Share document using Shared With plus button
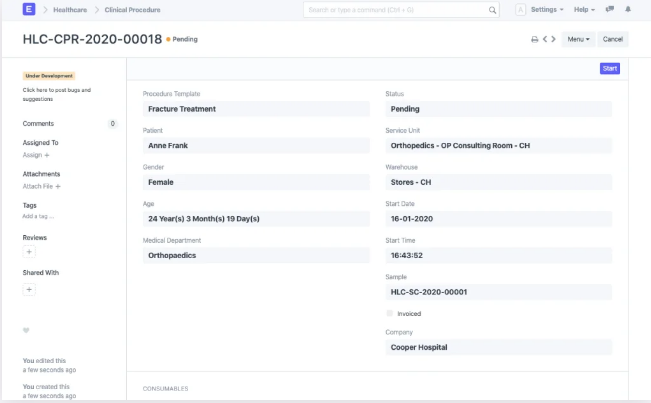The height and width of the screenshot is (403, 651). click(x=29, y=289)
